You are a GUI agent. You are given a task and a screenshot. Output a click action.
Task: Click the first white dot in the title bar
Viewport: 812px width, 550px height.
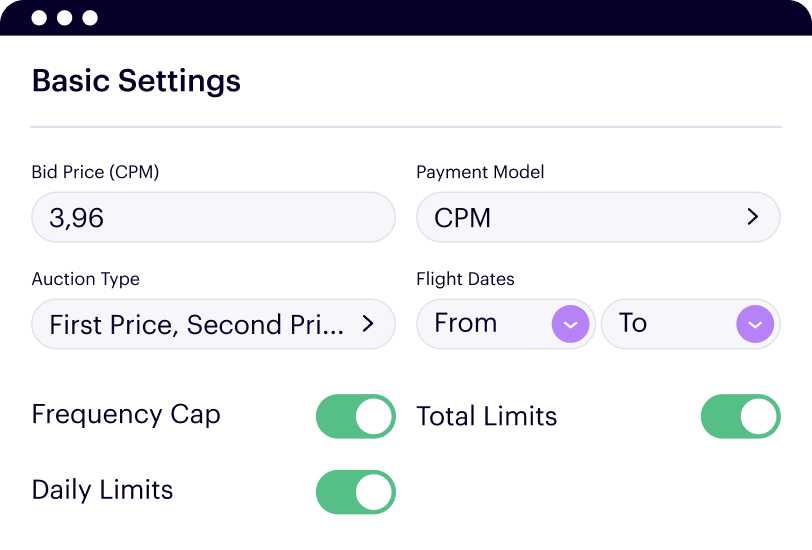[x=39, y=18]
